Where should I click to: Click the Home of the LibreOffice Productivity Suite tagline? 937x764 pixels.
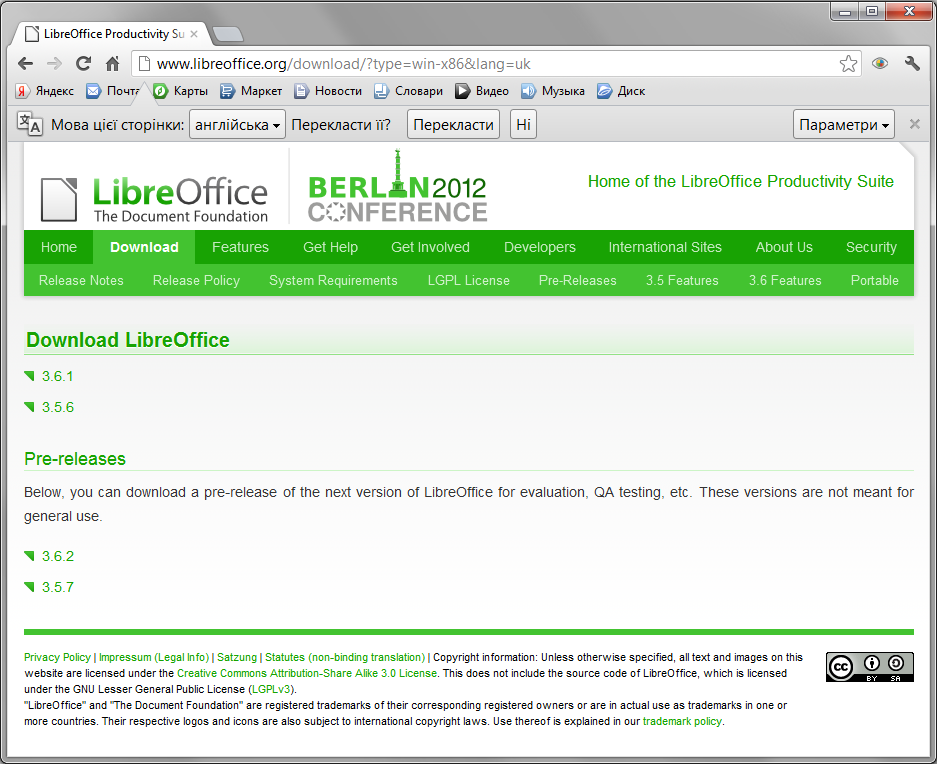pos(740,181)
